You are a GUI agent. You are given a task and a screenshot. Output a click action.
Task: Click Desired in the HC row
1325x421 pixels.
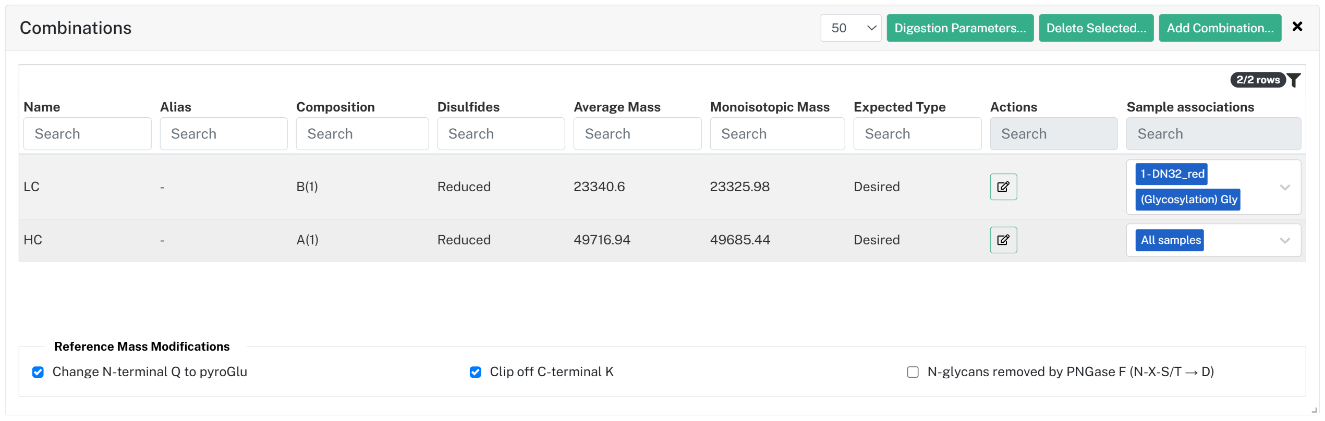[877, 240]
